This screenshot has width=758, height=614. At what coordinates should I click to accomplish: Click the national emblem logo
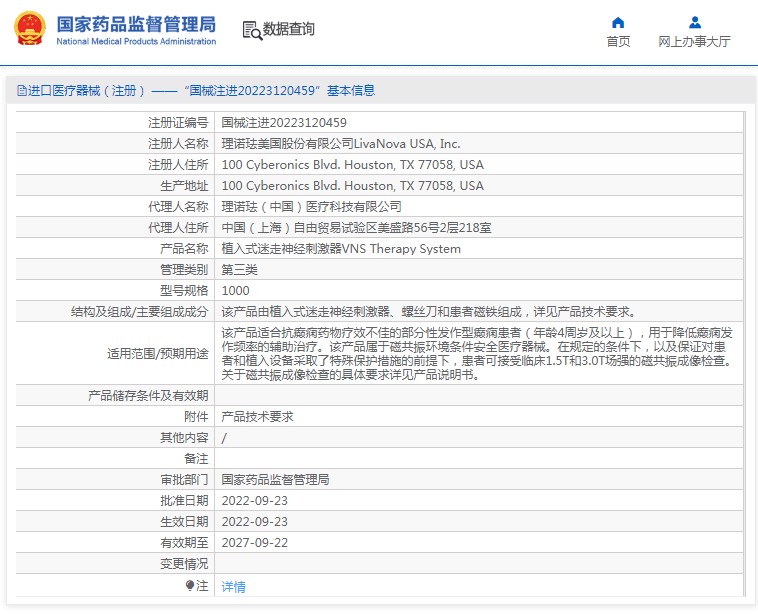30,28
